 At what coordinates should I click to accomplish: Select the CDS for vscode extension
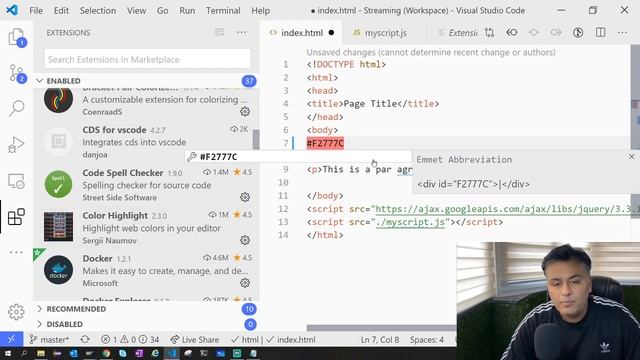pyautogui.click(x=145, y=142)
